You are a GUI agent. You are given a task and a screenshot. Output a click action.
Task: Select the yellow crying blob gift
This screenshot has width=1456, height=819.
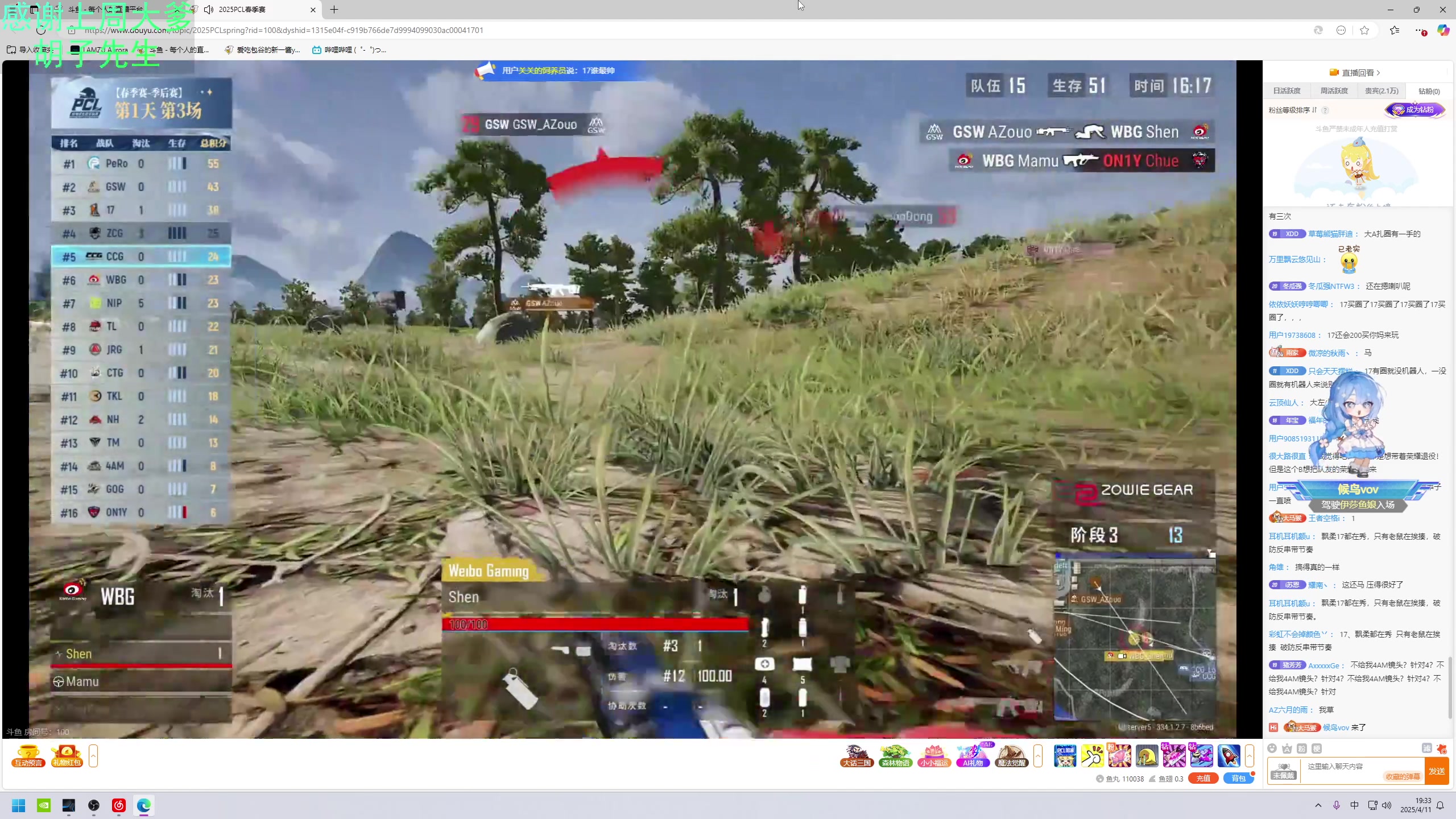(x=1147, y=756)
